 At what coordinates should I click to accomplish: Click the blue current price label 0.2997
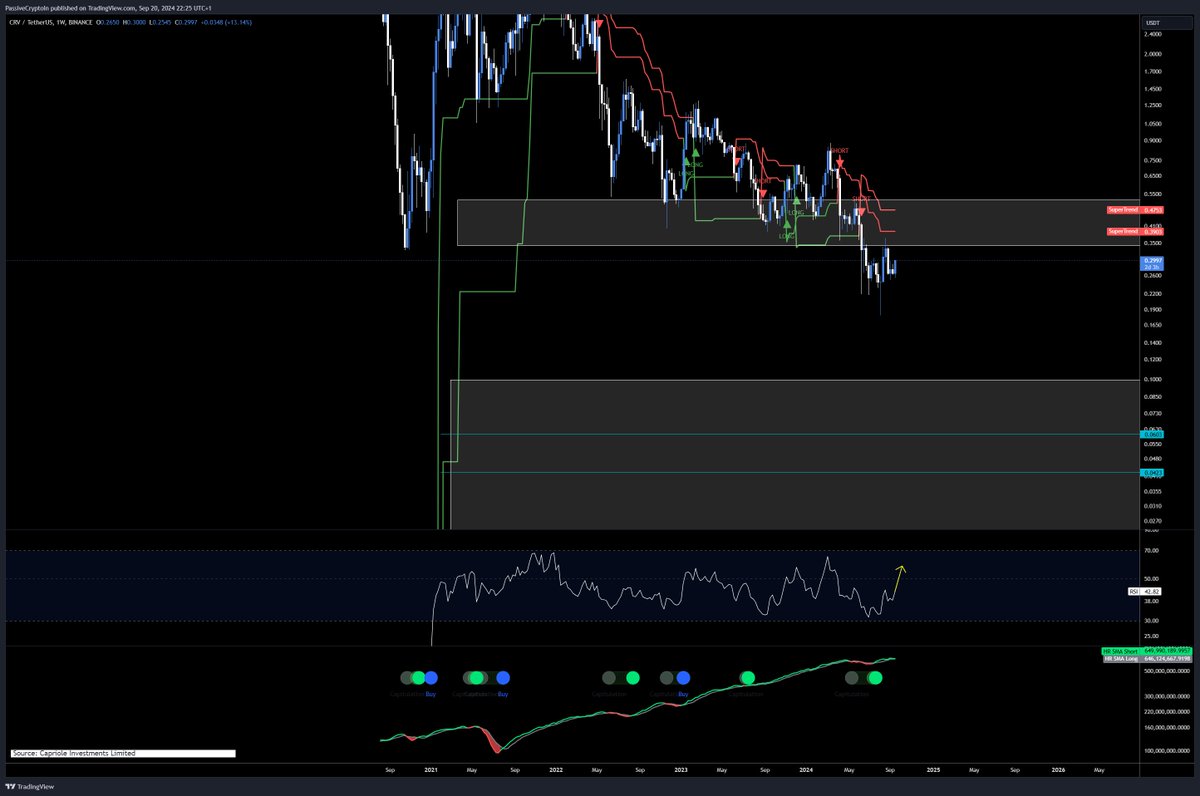[1152, 261]
